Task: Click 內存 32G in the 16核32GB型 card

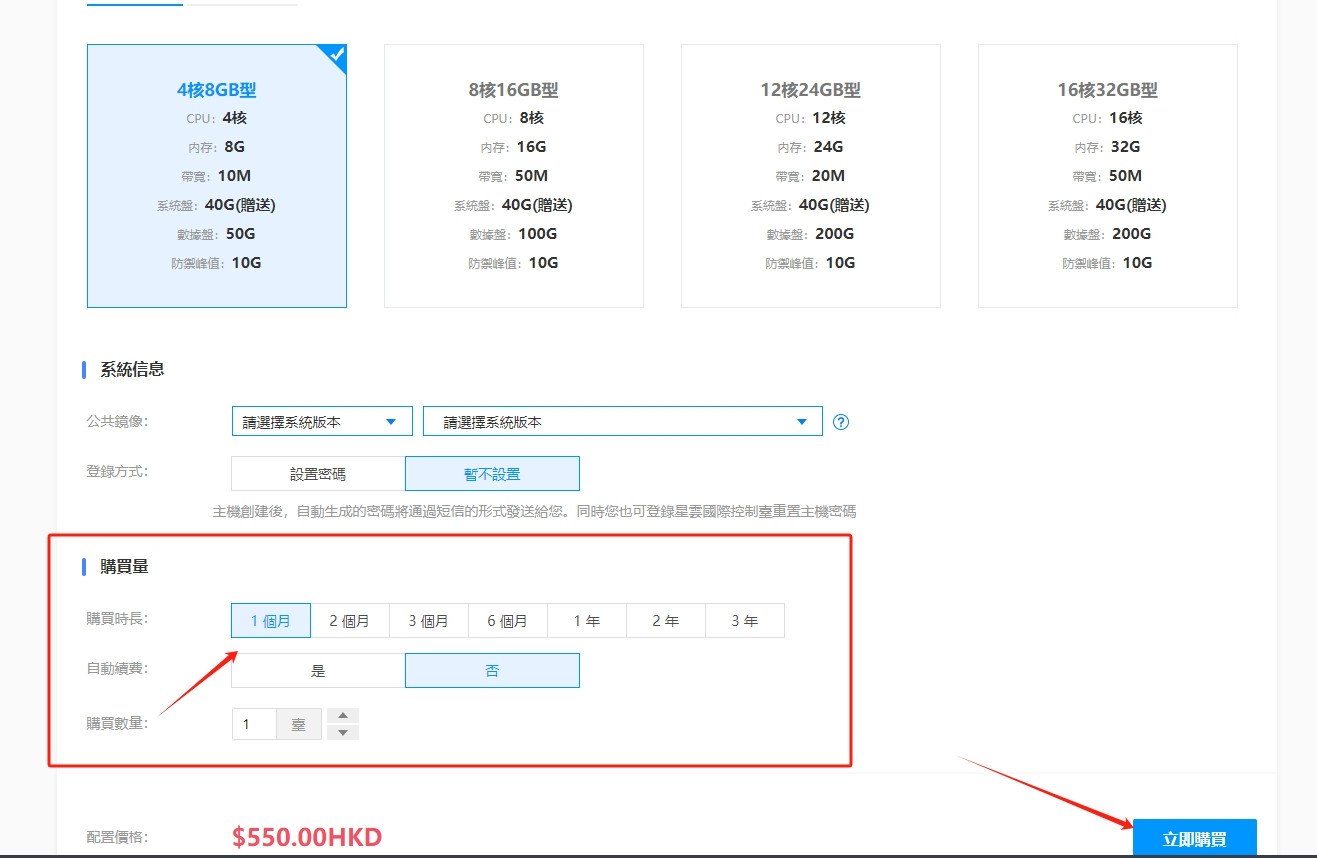Action: [1108, 147]
